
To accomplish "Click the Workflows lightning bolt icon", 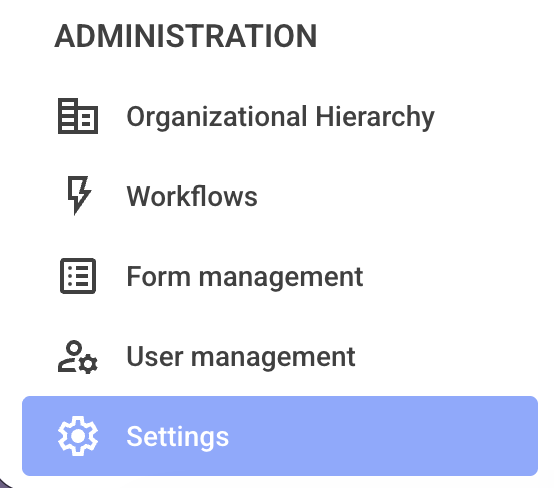I will 79,195.
